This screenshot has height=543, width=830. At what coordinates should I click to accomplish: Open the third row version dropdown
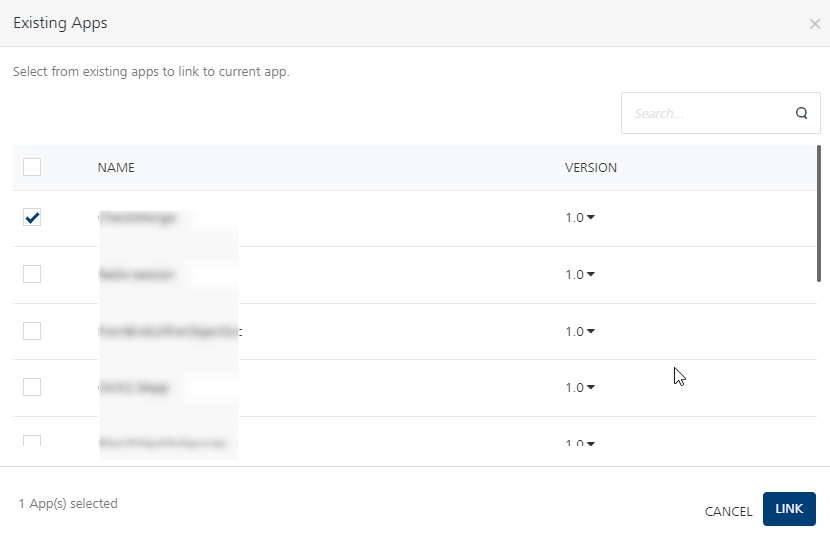(x=581, y=332)
